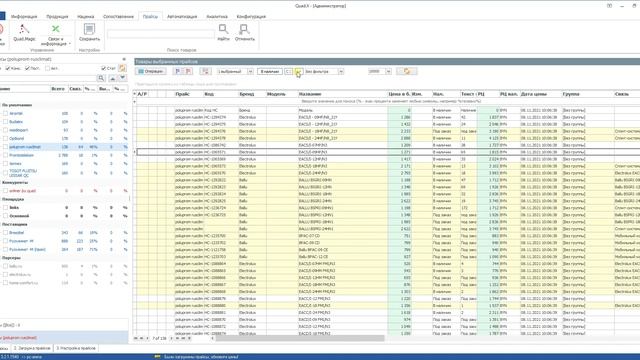Click the price list search field in left panel
This screenshot has width=640, height=360.
coord(48,78)
